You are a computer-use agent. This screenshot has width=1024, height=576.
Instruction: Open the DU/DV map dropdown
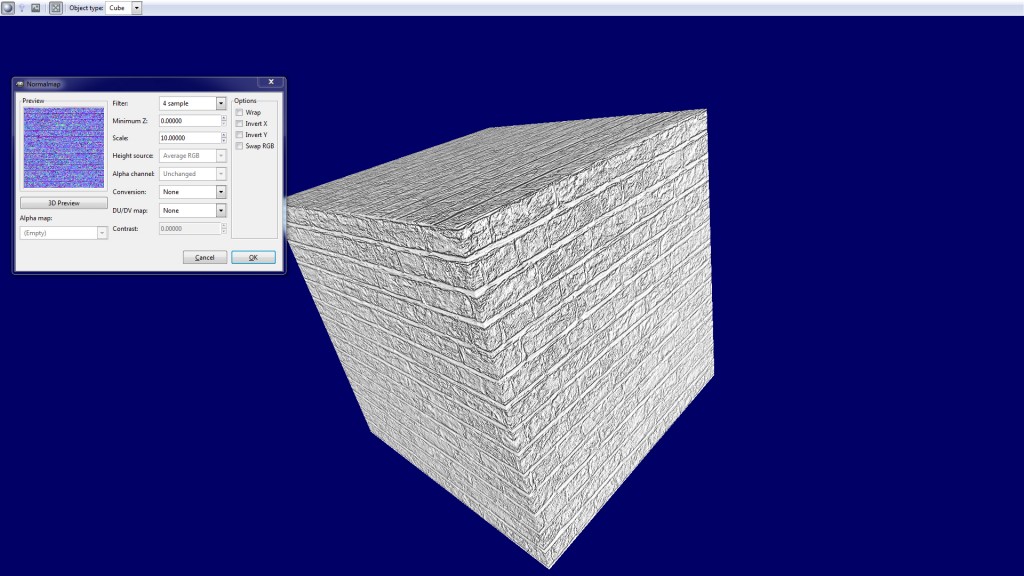(x=193, y=210)
